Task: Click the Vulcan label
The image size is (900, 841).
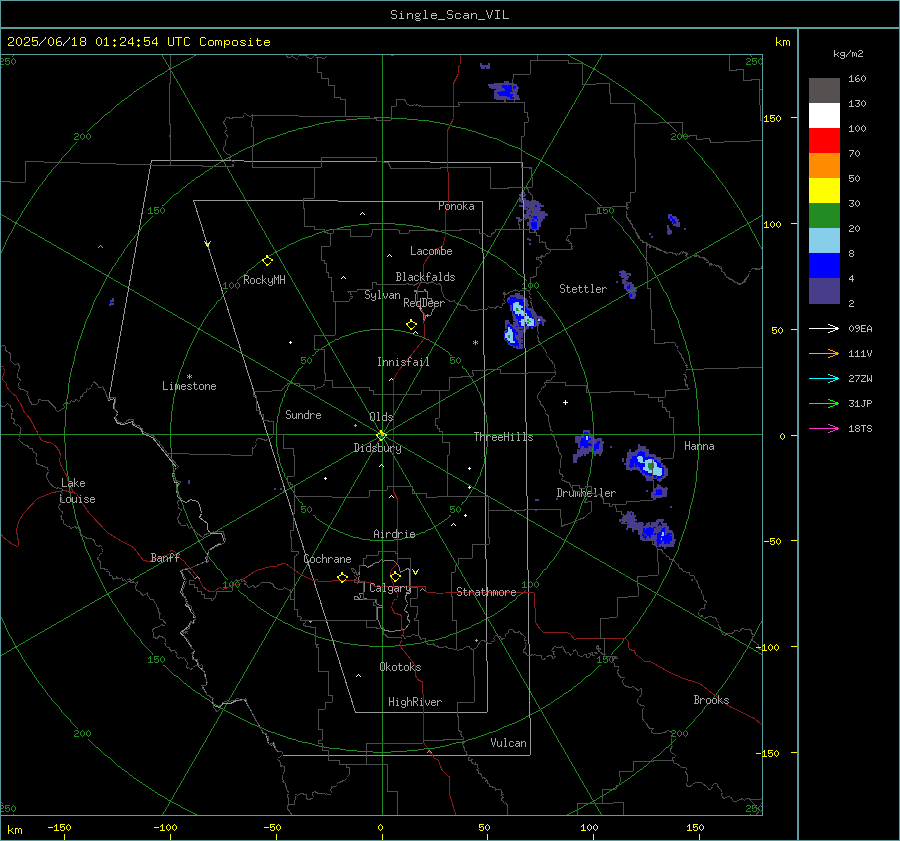Action: click(x=509, y=743)
